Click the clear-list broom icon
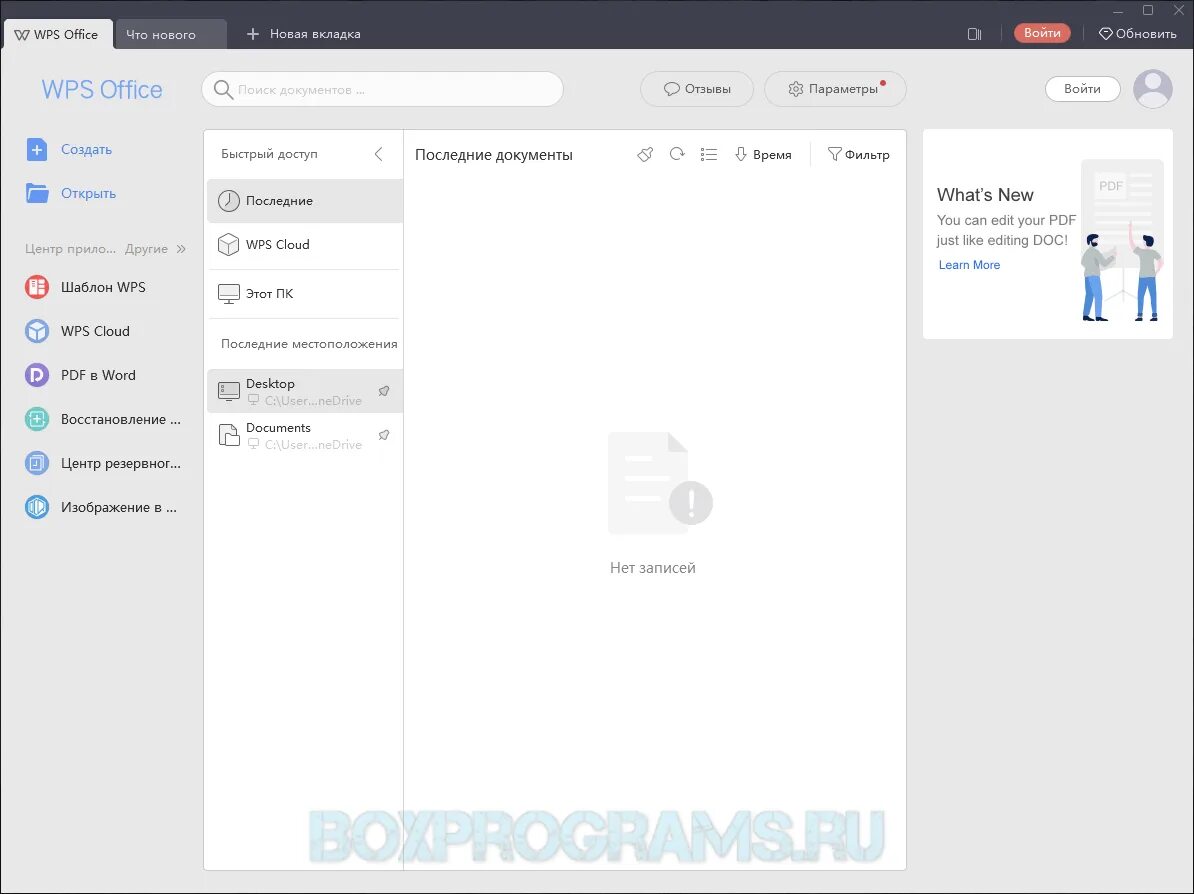 [x=645, y=155]
